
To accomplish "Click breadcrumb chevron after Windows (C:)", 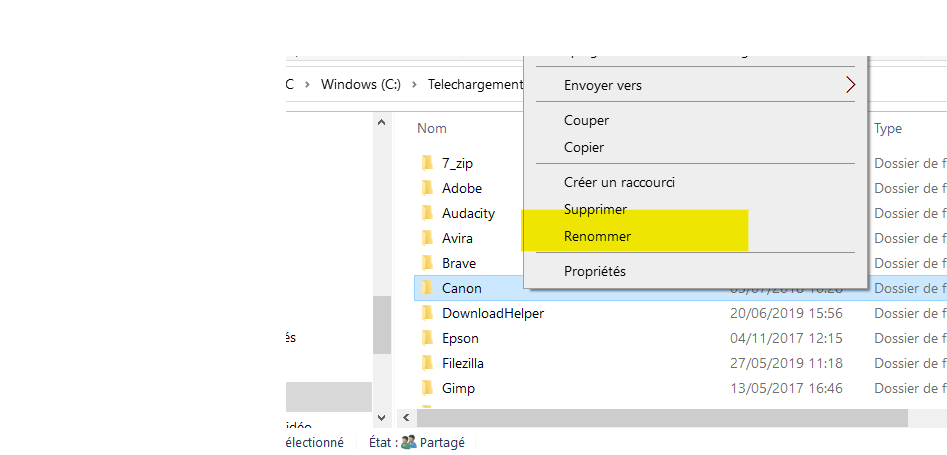I will (x=414, y=85).
